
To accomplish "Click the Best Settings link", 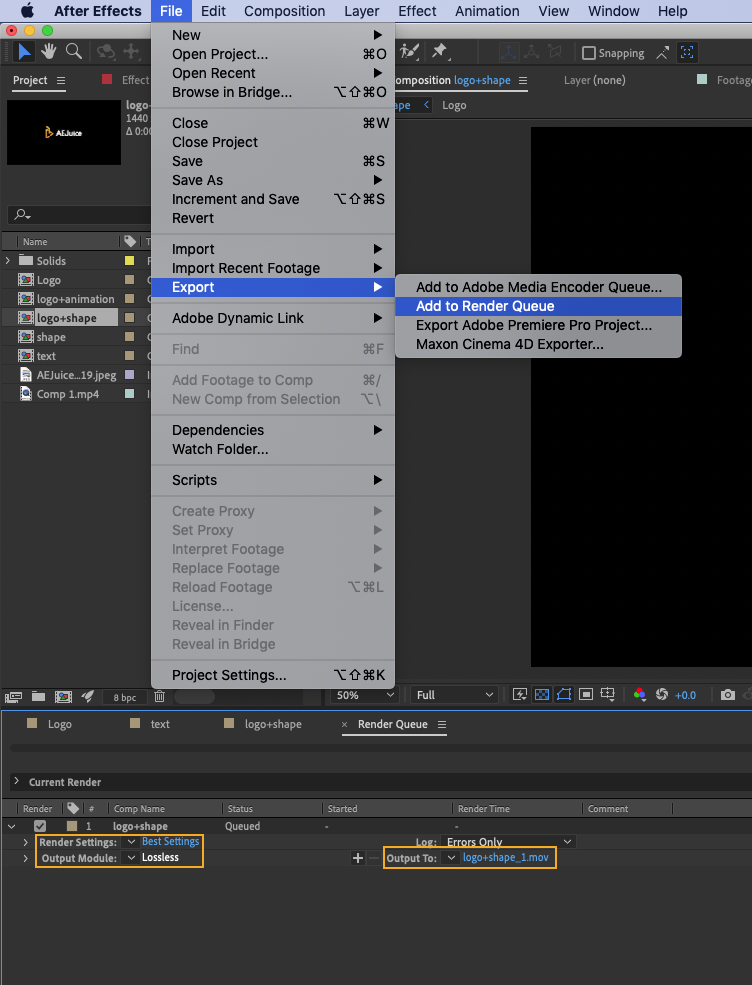I will coord(170,842).
